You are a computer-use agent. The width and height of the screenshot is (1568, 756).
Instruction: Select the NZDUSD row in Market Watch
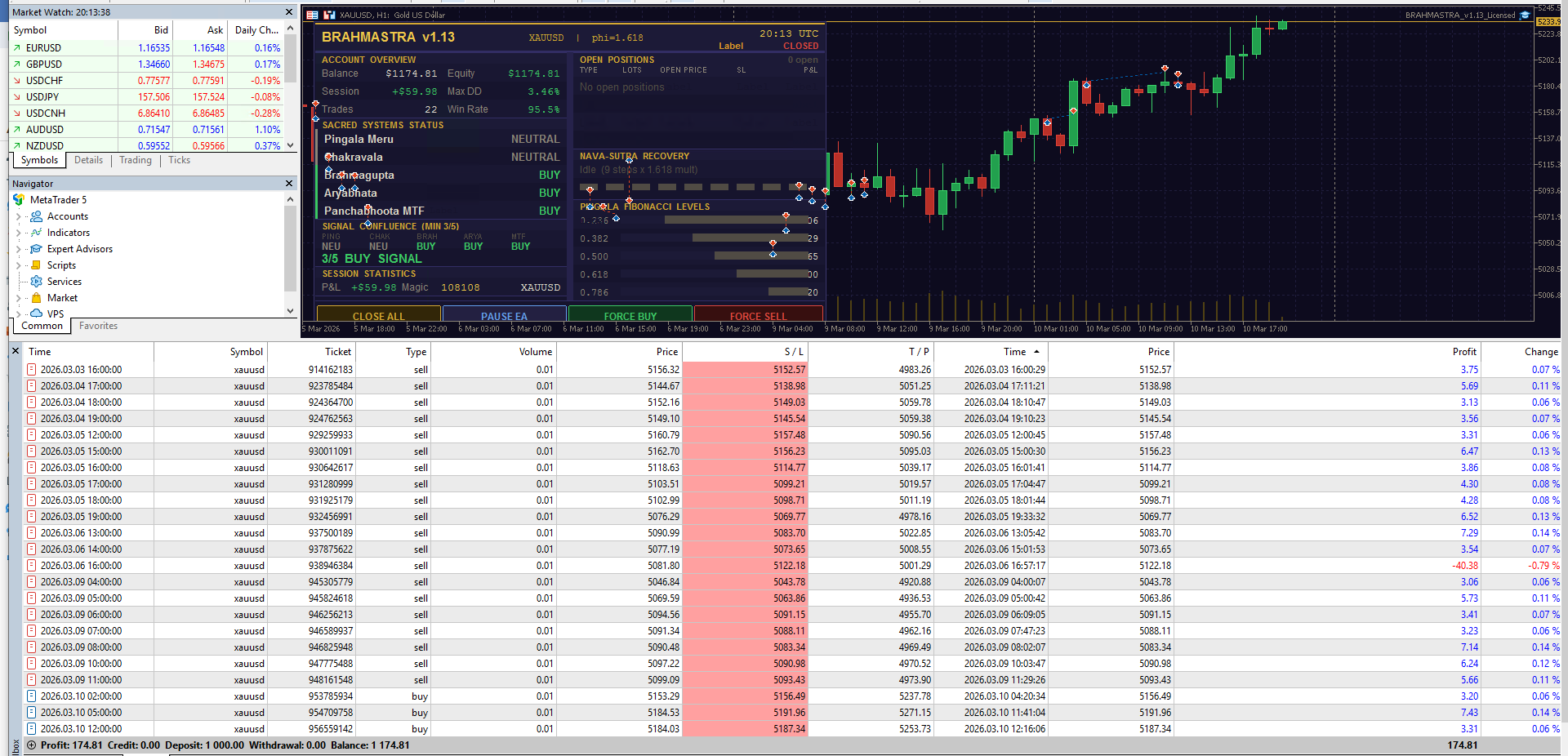click(x=147, y=146)
